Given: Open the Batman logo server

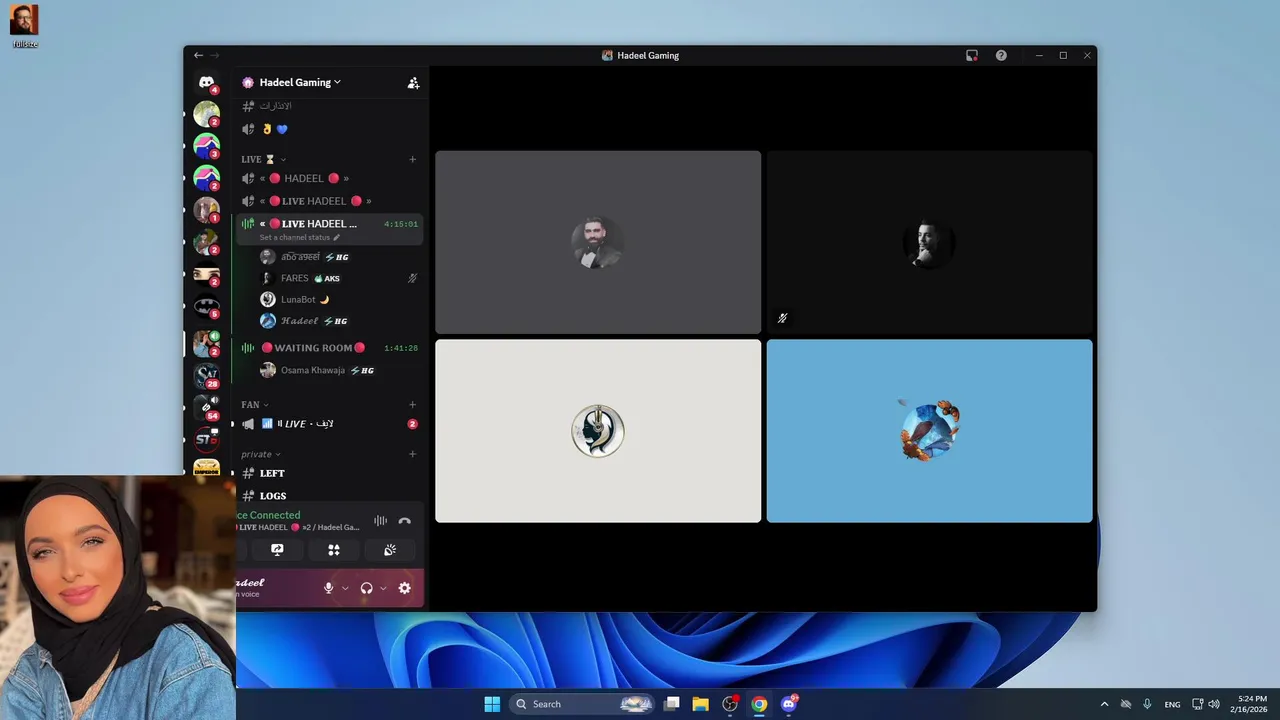Looking at the screenshot, I should coord(206,307).
